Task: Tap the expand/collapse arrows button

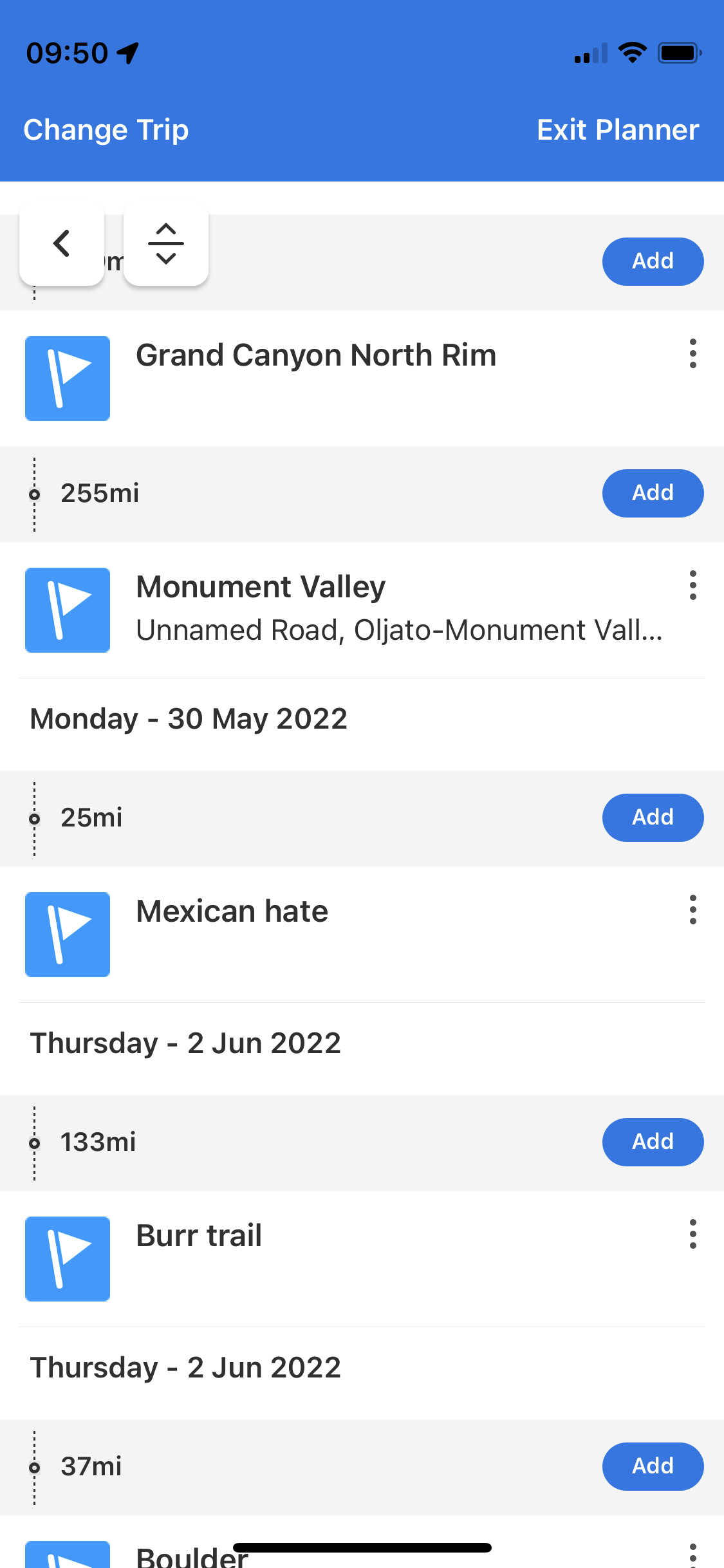Action: click(x=166, y=244)
